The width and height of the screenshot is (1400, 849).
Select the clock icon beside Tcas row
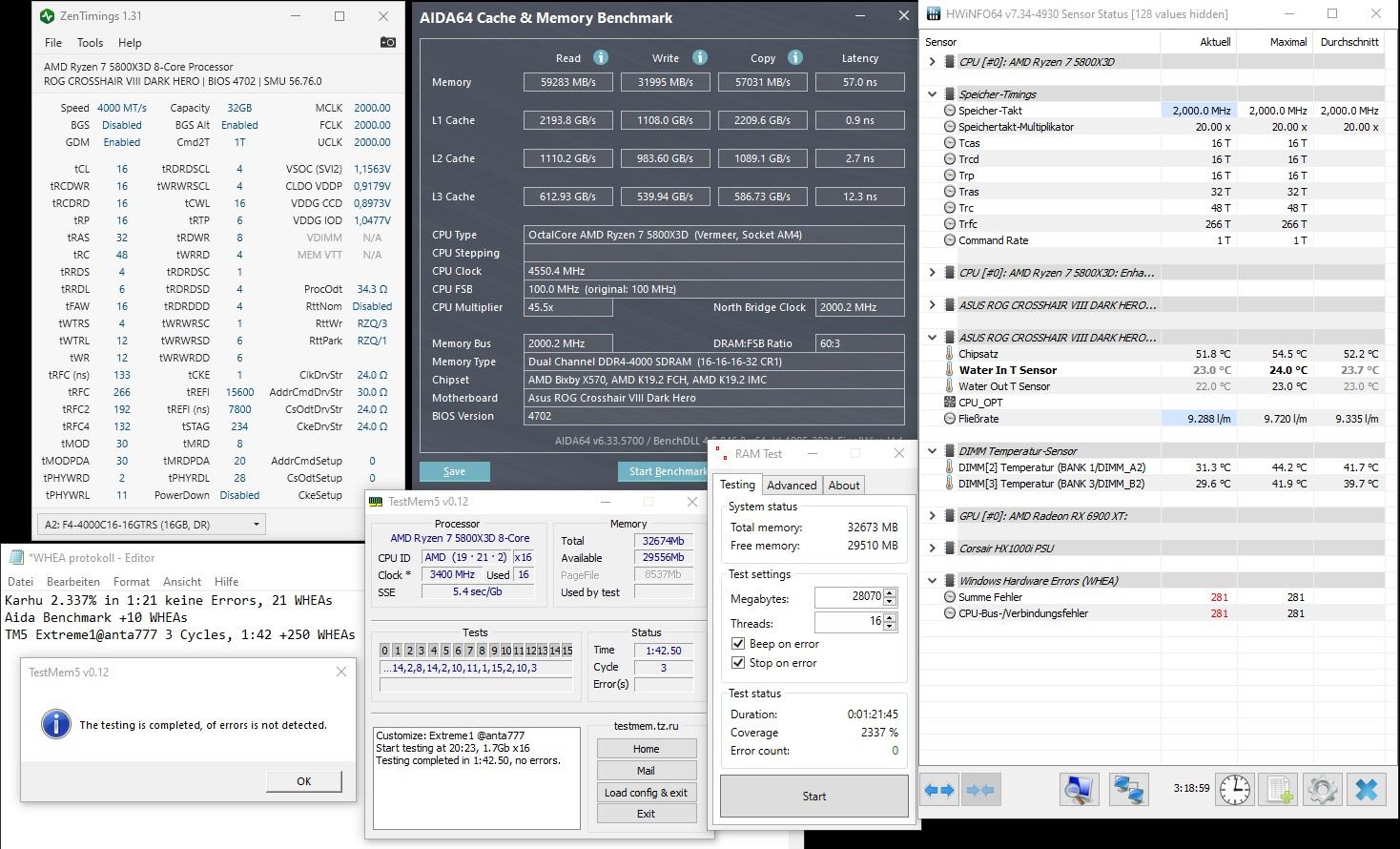click(950, 143)
